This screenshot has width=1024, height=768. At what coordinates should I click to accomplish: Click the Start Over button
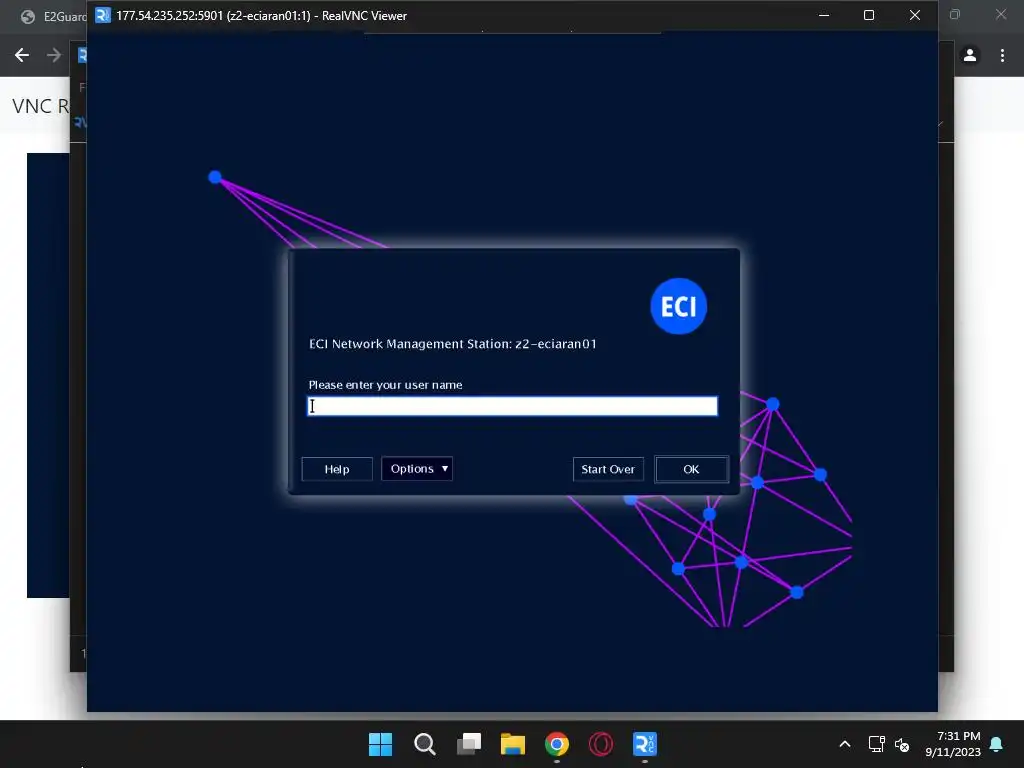coord(608,469)
